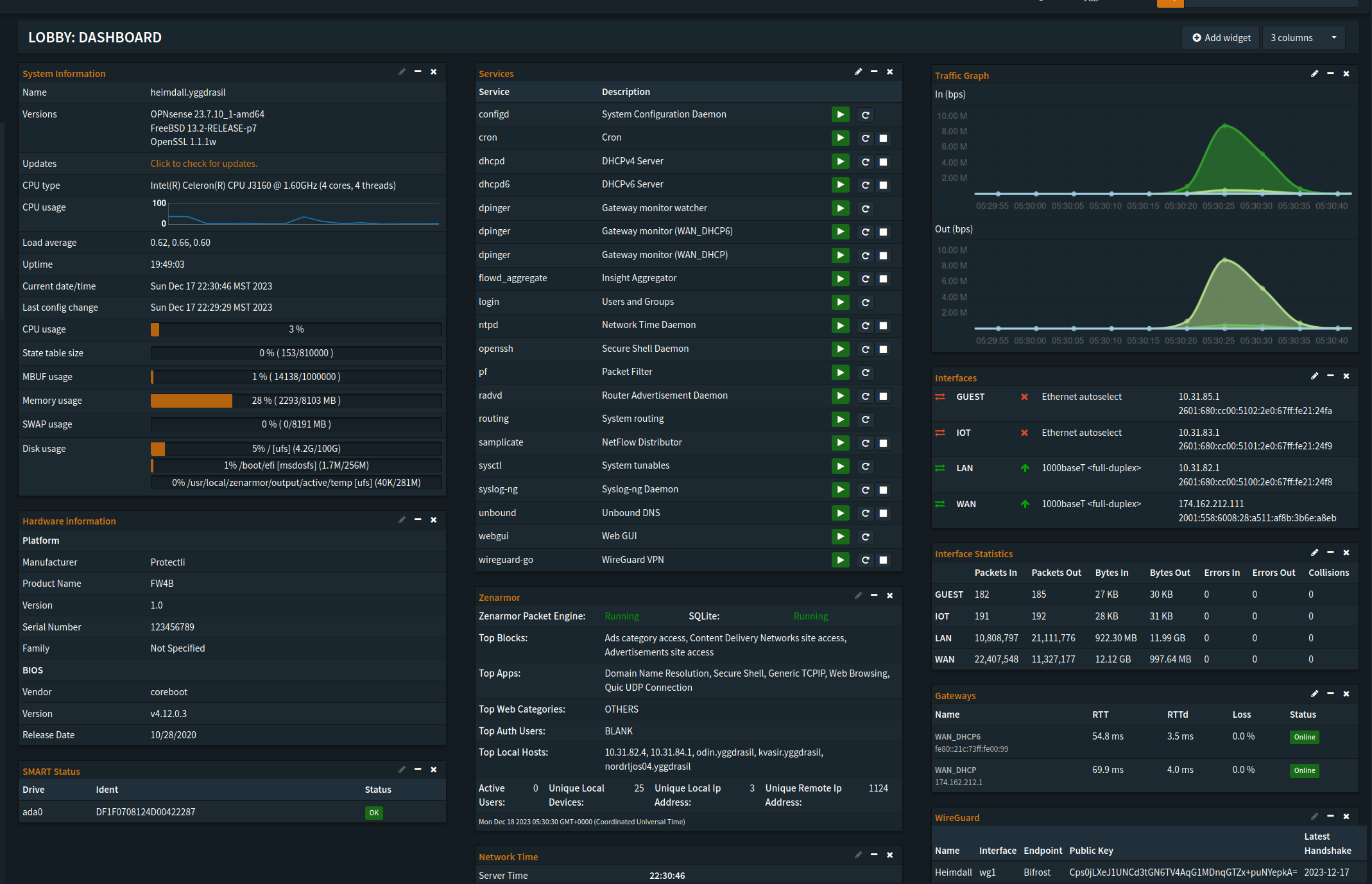Open the 3 columns dropdown
The image size is (1372, 884).
1303,38
